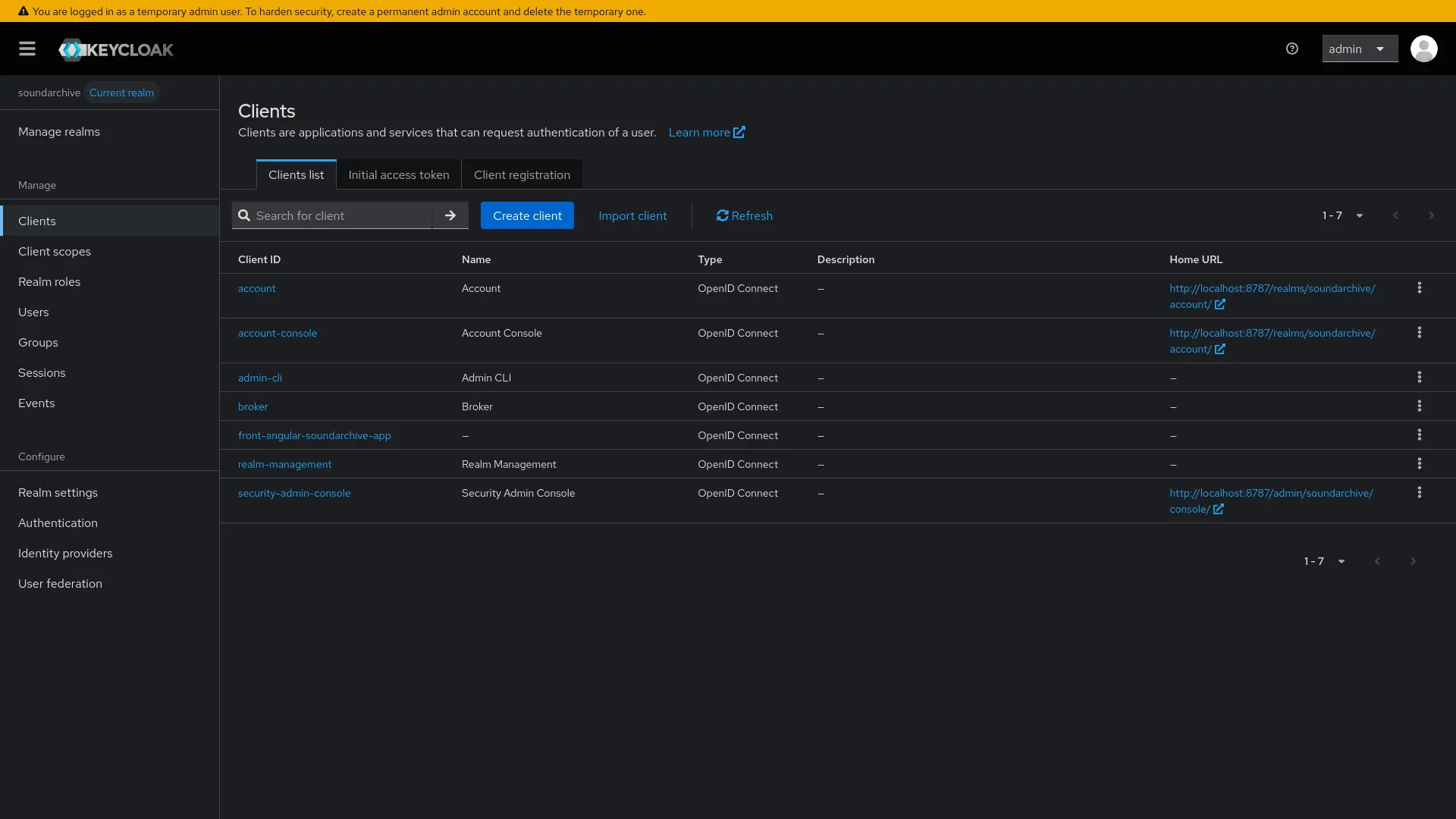Go to previous page in bottom pagination
Image resolution: width=1456 pixels, height=819 pixels.
pos(1377,561)
